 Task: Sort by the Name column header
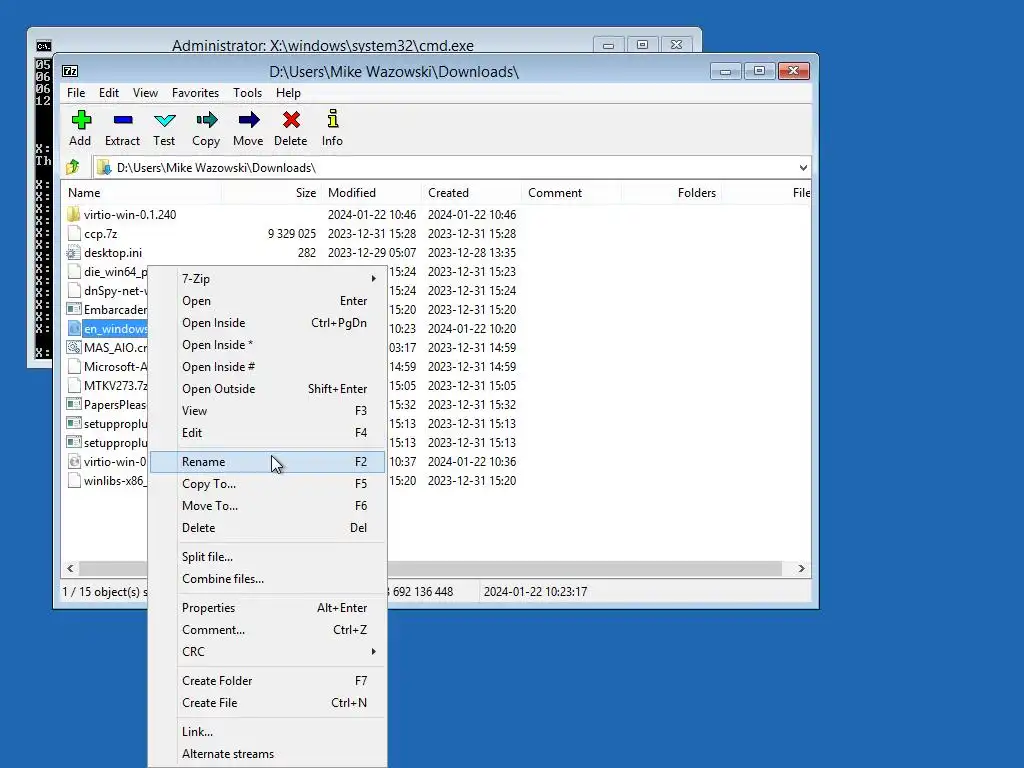pos(142,193)
